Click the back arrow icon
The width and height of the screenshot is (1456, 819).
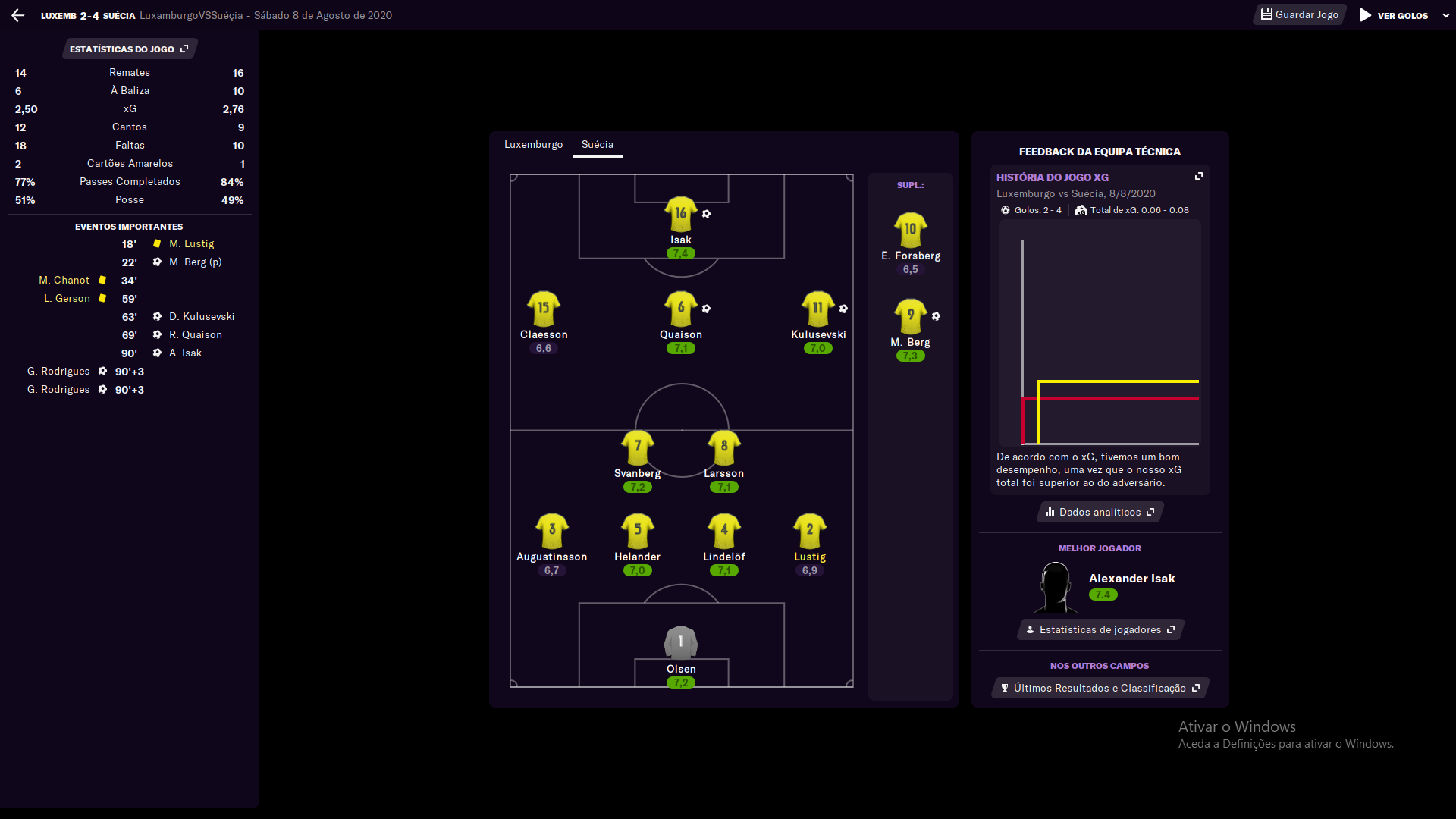point(18,15)
